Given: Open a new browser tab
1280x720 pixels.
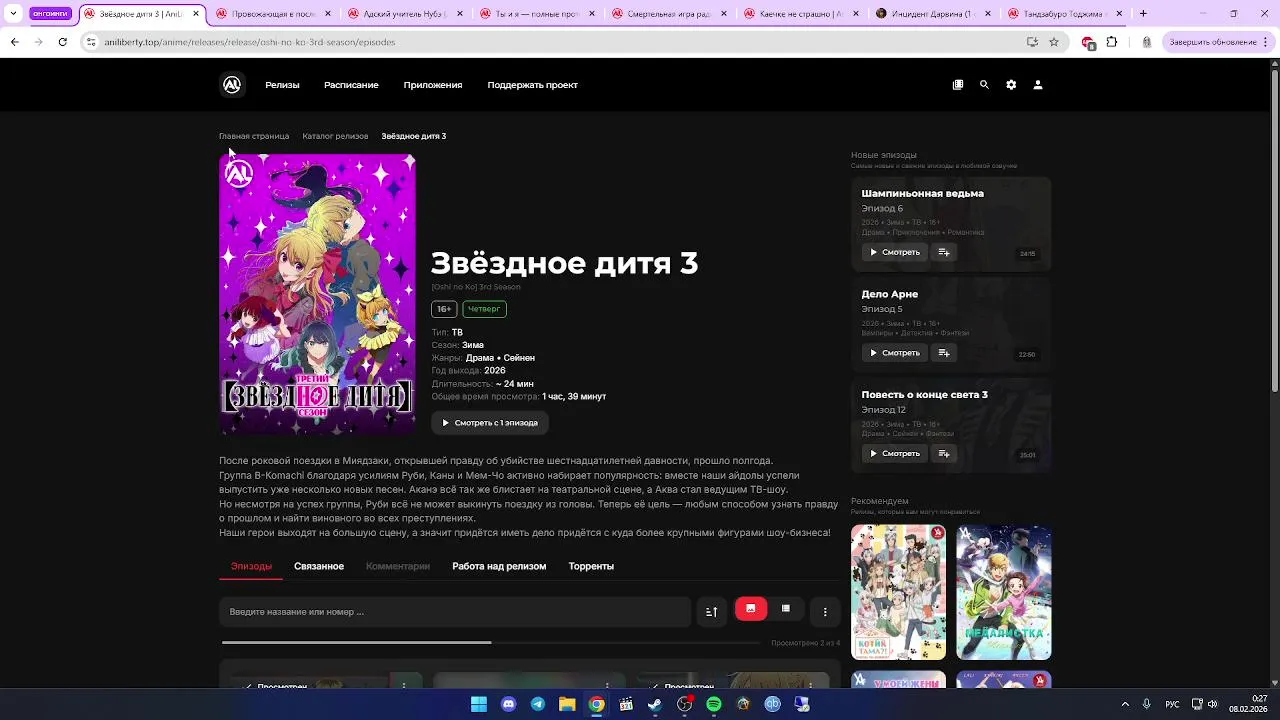Looking at the screenshot, I should 1143,14.
